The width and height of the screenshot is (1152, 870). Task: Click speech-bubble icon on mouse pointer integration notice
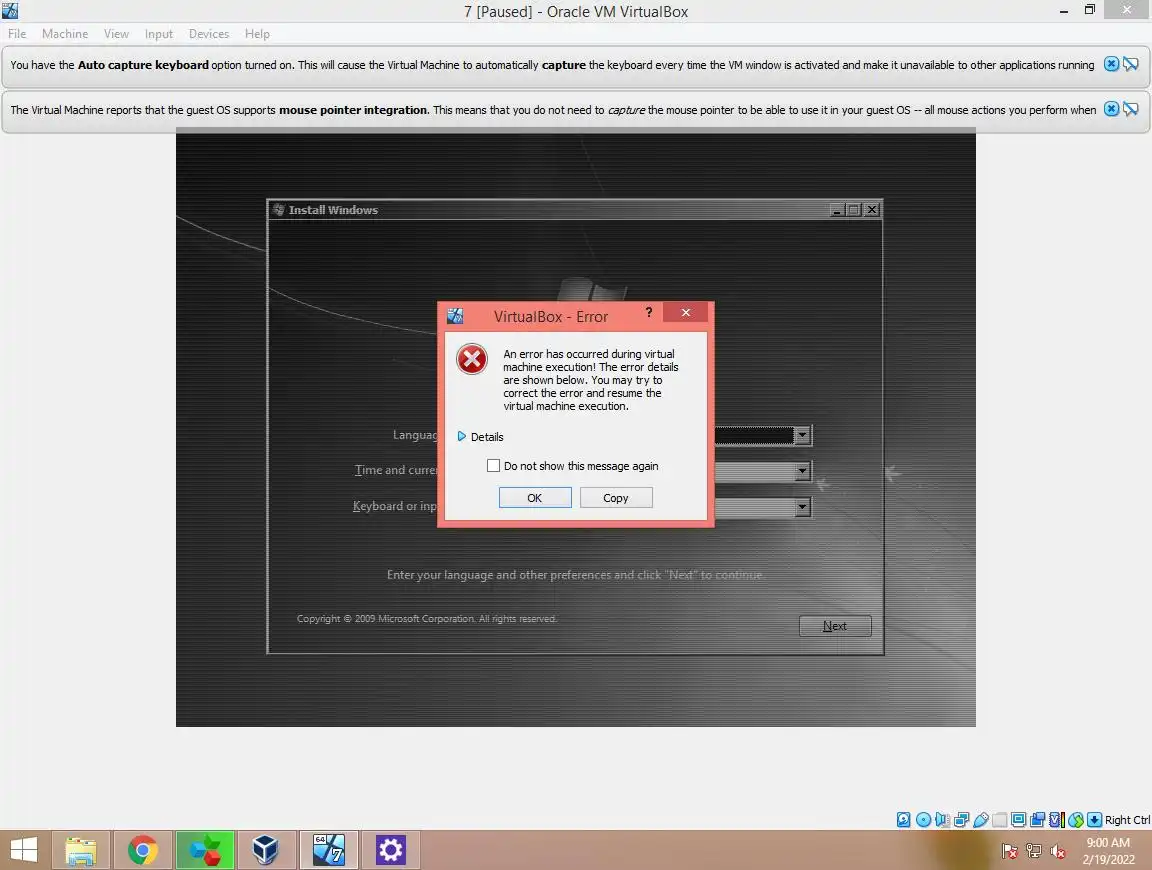click(x=1131, y=109)
